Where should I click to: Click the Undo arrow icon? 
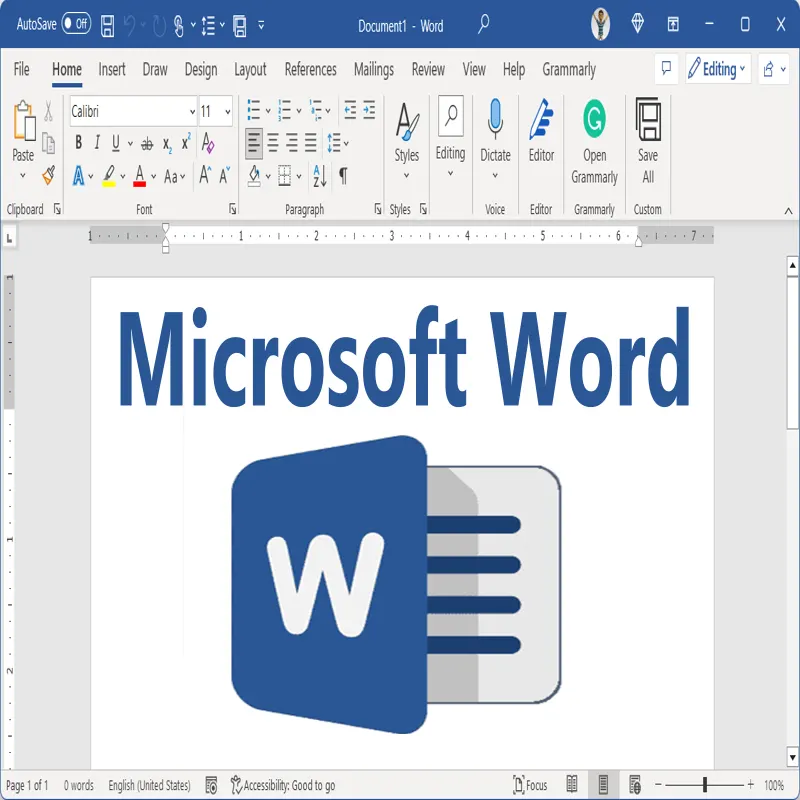(x=130, y=25)
